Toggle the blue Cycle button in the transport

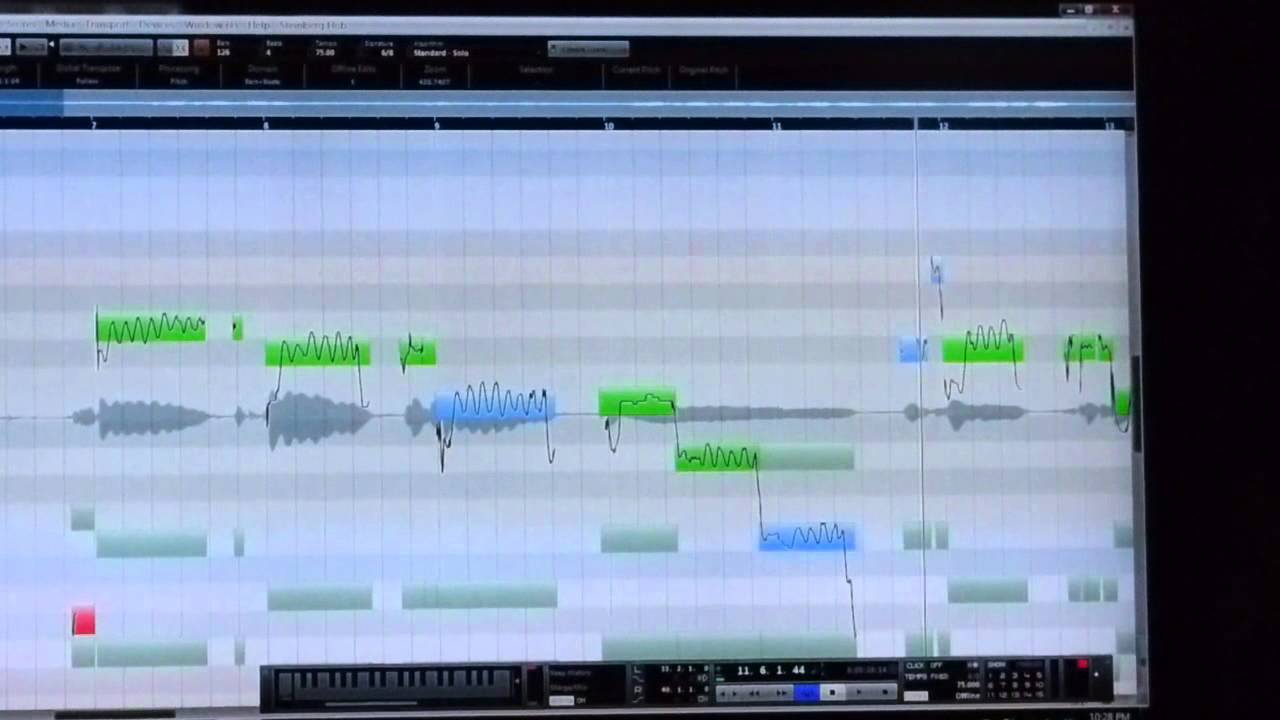(x=807, y=692)
